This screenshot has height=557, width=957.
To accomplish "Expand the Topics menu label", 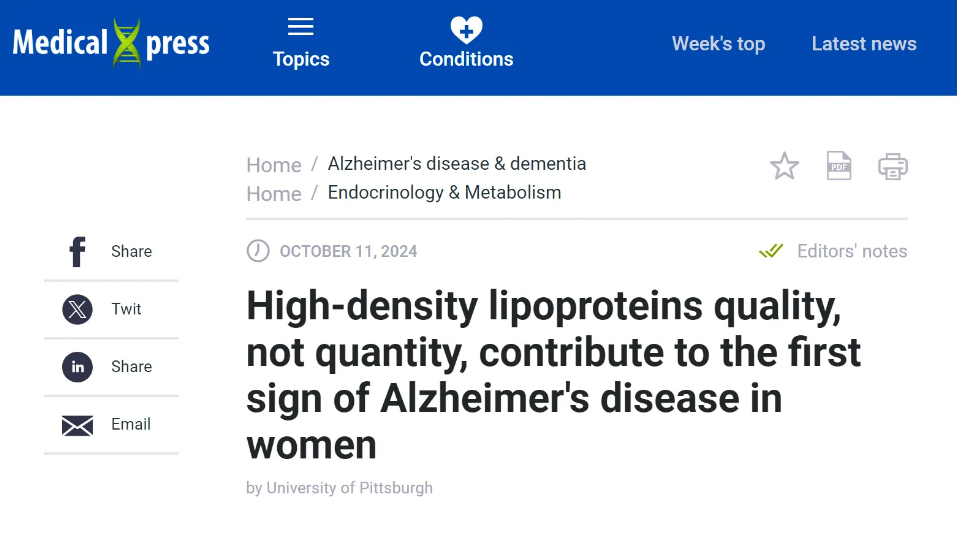I will tap(301, 59).
